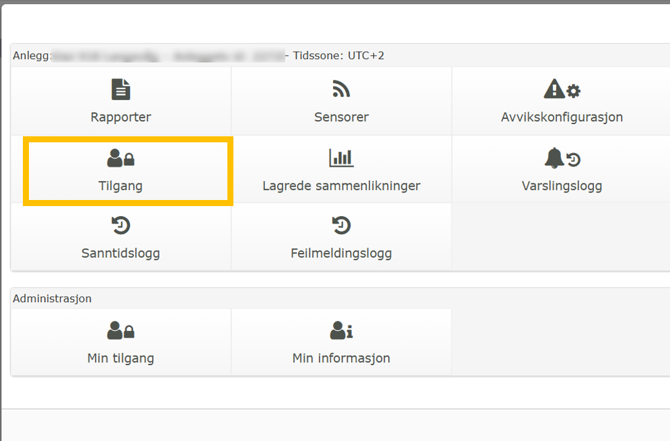The image size is (670, 441).
Task: Select the highlighted Tilgang label
Action: tap(121, 185)
